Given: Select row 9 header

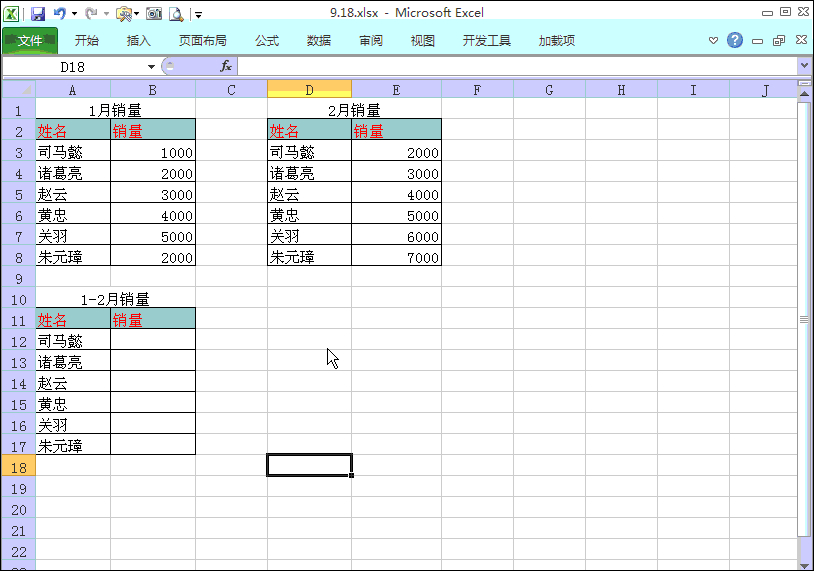Looking at the screenshot, I should click(19, 278).
